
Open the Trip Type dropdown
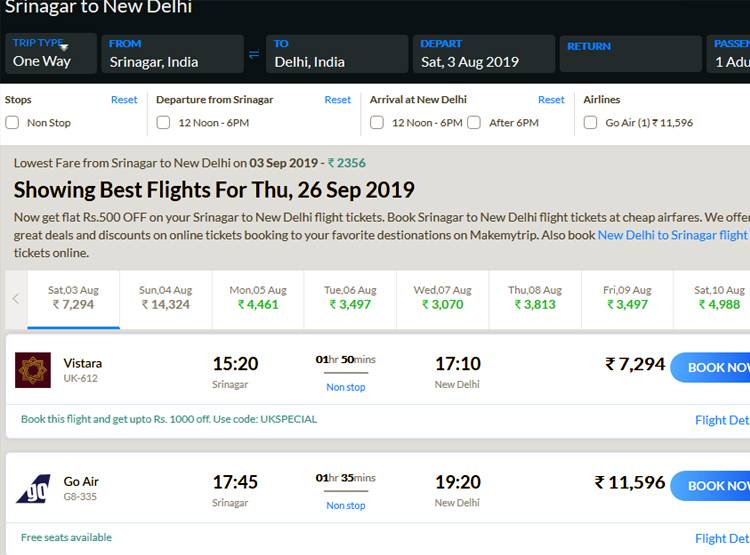click(x=50, y=54)
